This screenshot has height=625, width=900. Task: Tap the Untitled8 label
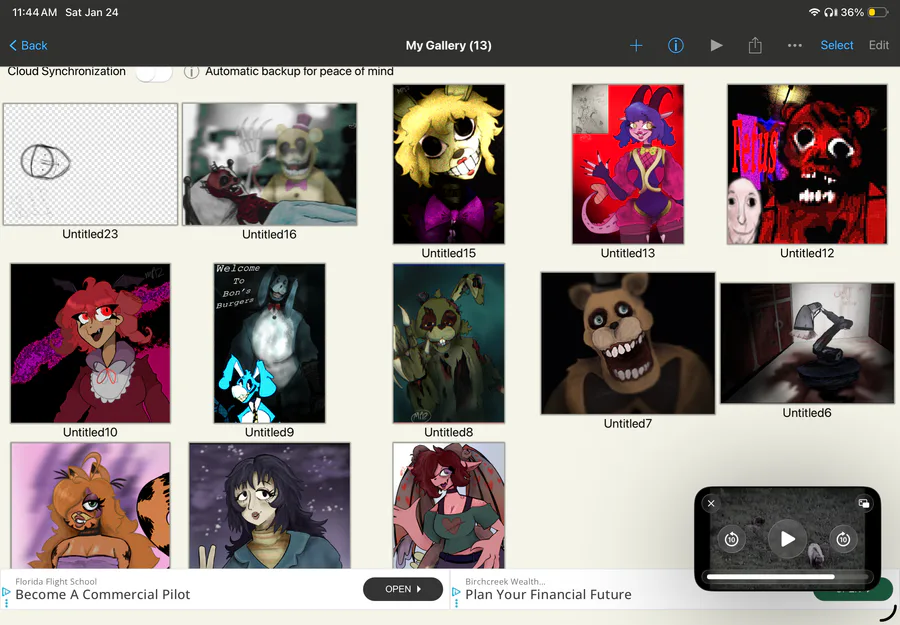tap(449, 432)
